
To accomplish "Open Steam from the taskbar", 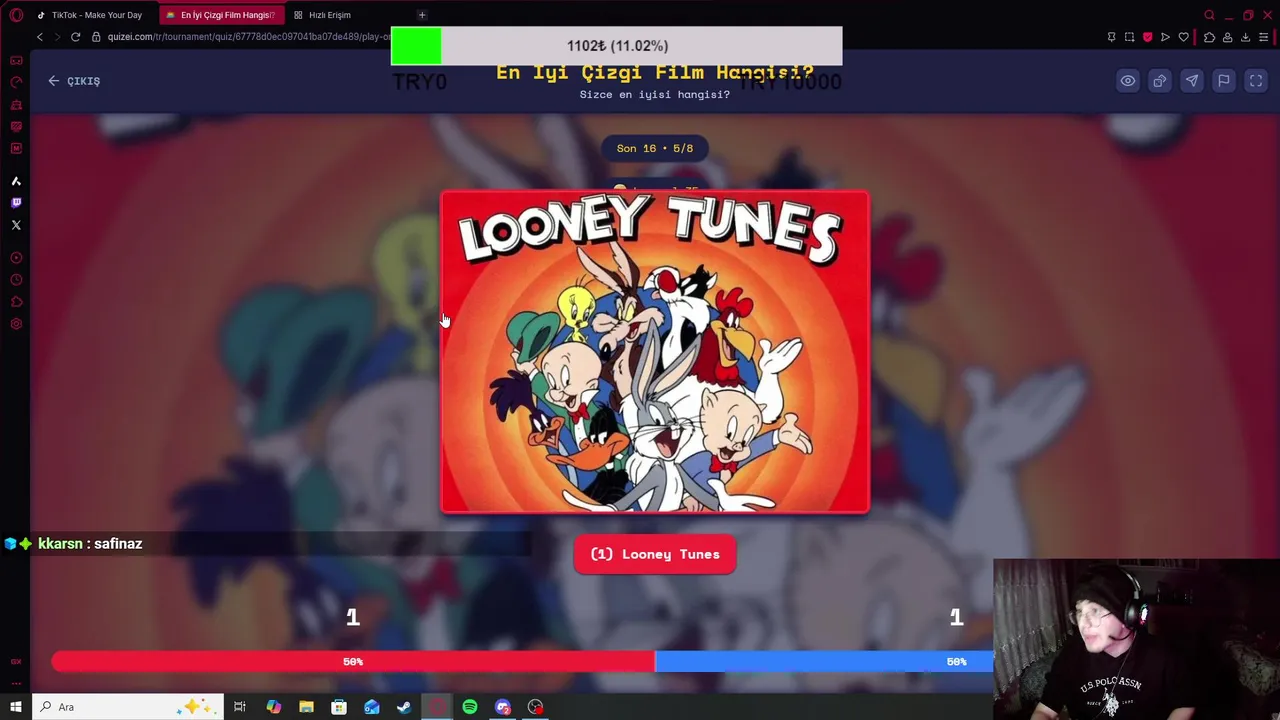I will coord(404,707).
